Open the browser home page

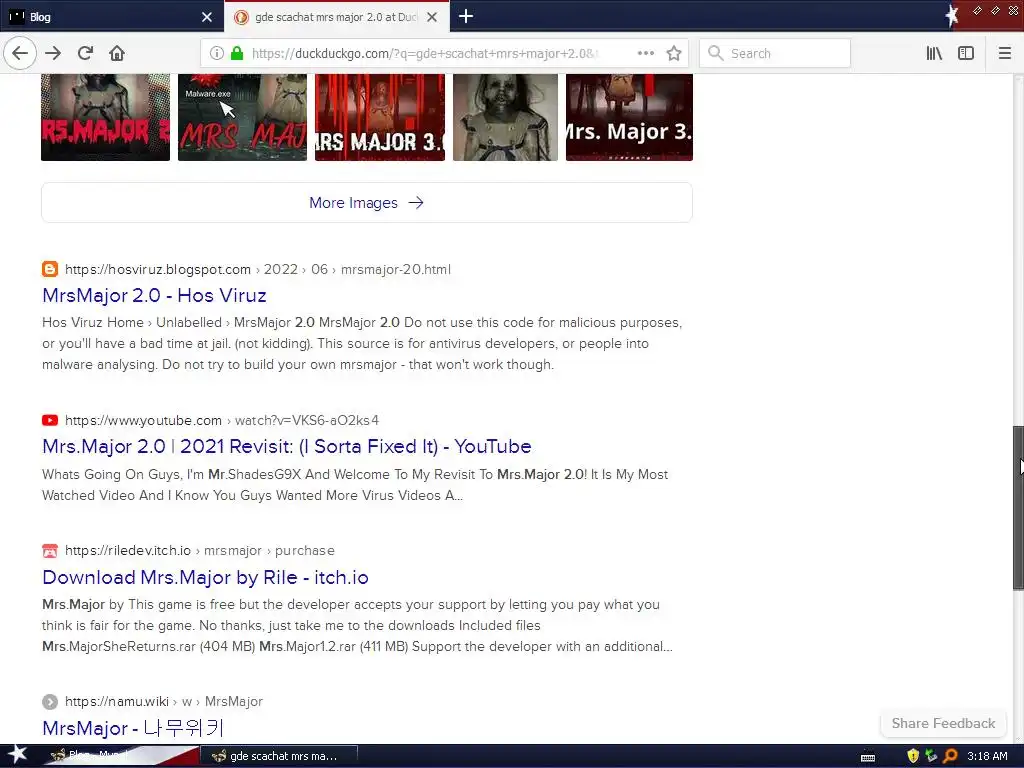(117, 53)
